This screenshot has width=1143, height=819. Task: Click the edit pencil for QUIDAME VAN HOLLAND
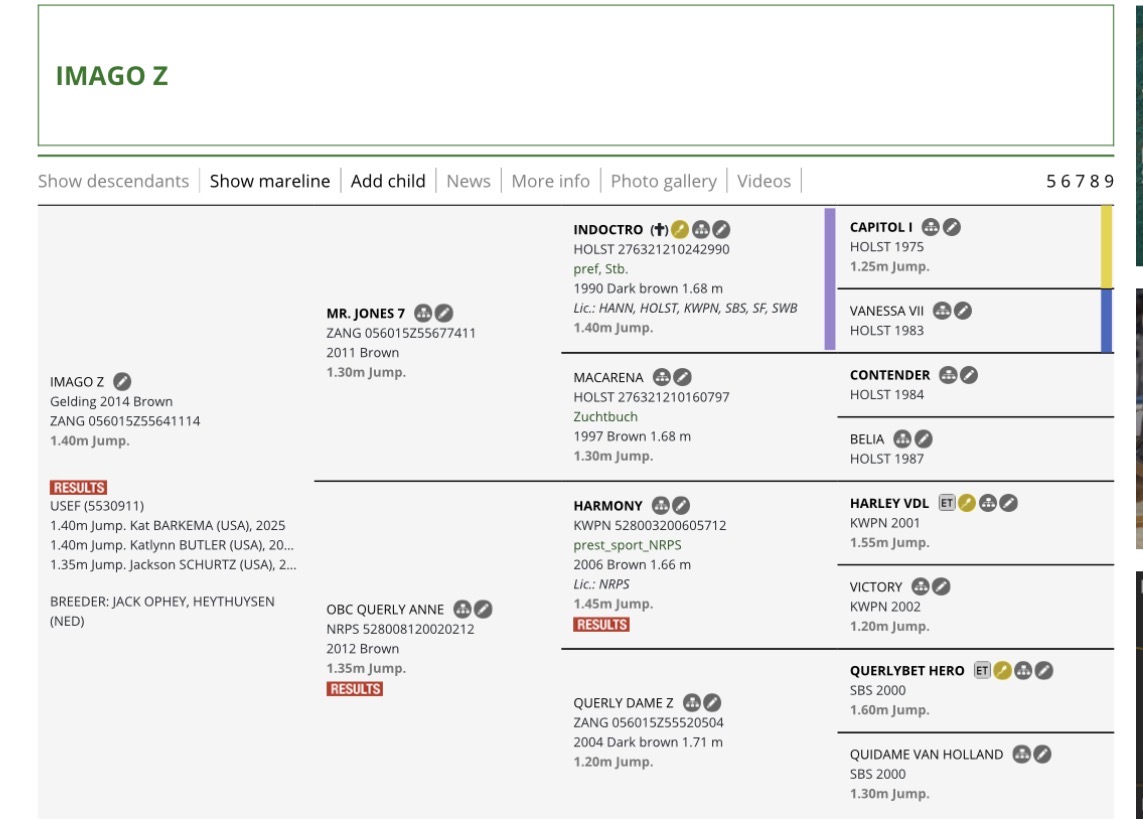tap(1042, 754)
